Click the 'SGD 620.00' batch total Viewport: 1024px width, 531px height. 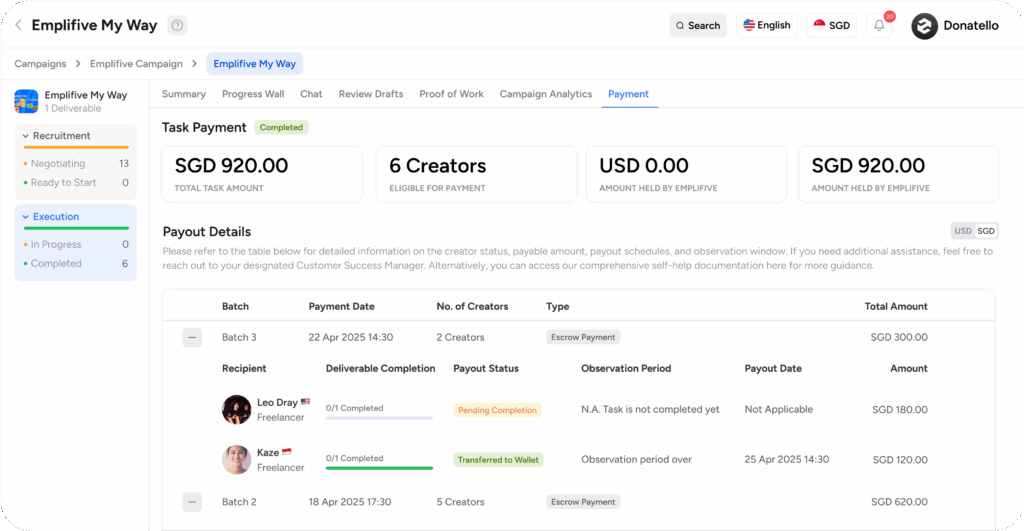[x=899, y=502]
